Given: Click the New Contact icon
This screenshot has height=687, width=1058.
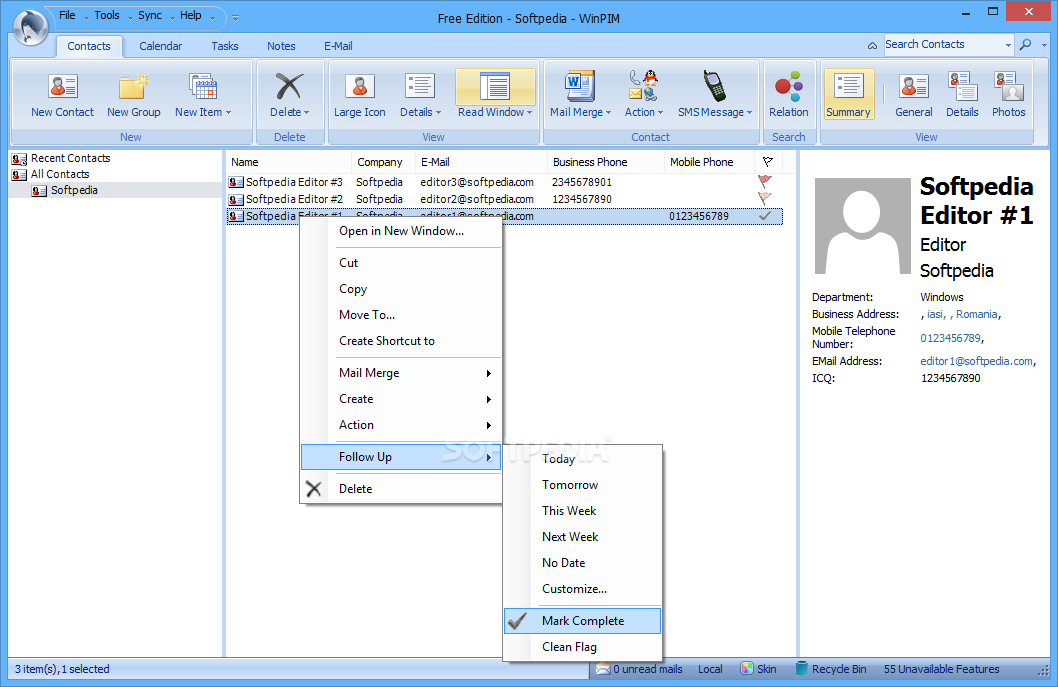Looking at the screenshot, I should pos(63,86).
